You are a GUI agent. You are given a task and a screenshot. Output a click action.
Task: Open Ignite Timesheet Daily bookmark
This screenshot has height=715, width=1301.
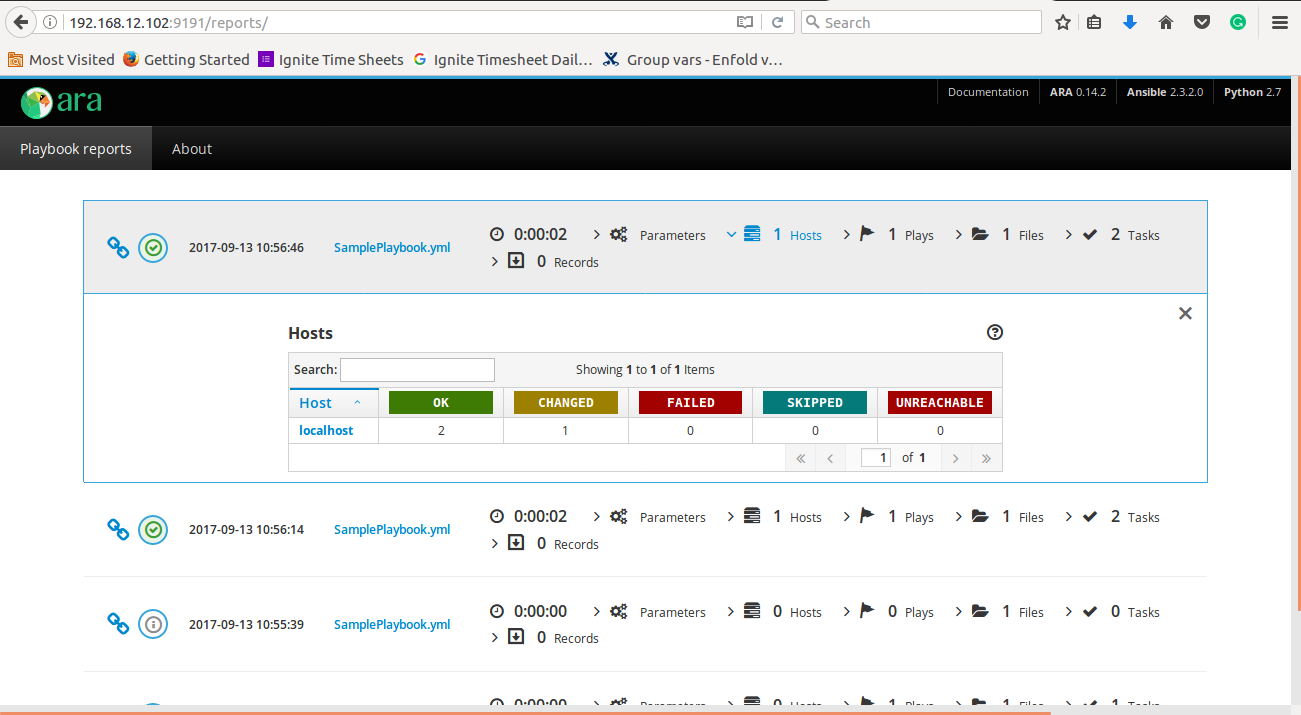click(x=502, y=60)
